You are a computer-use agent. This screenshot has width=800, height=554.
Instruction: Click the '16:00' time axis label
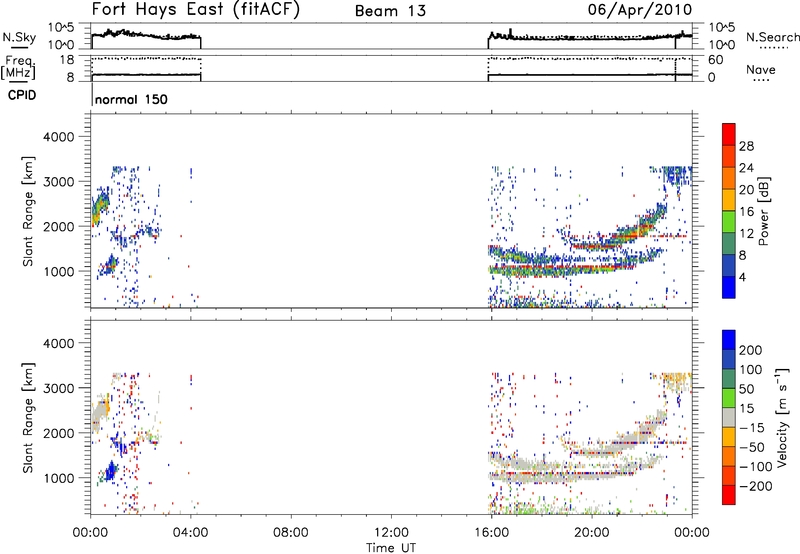(x=491, y=533)
